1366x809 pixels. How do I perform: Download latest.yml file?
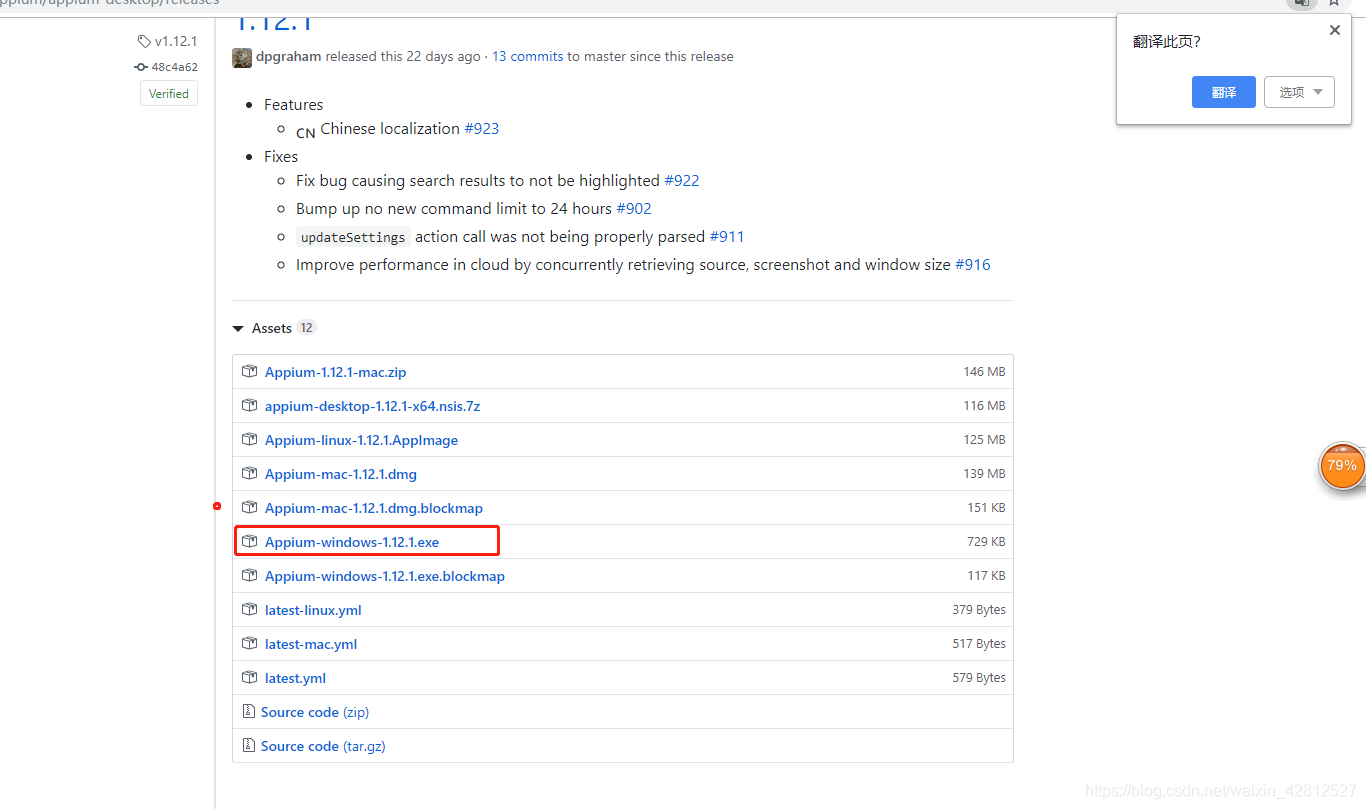[x=295, y=678]
